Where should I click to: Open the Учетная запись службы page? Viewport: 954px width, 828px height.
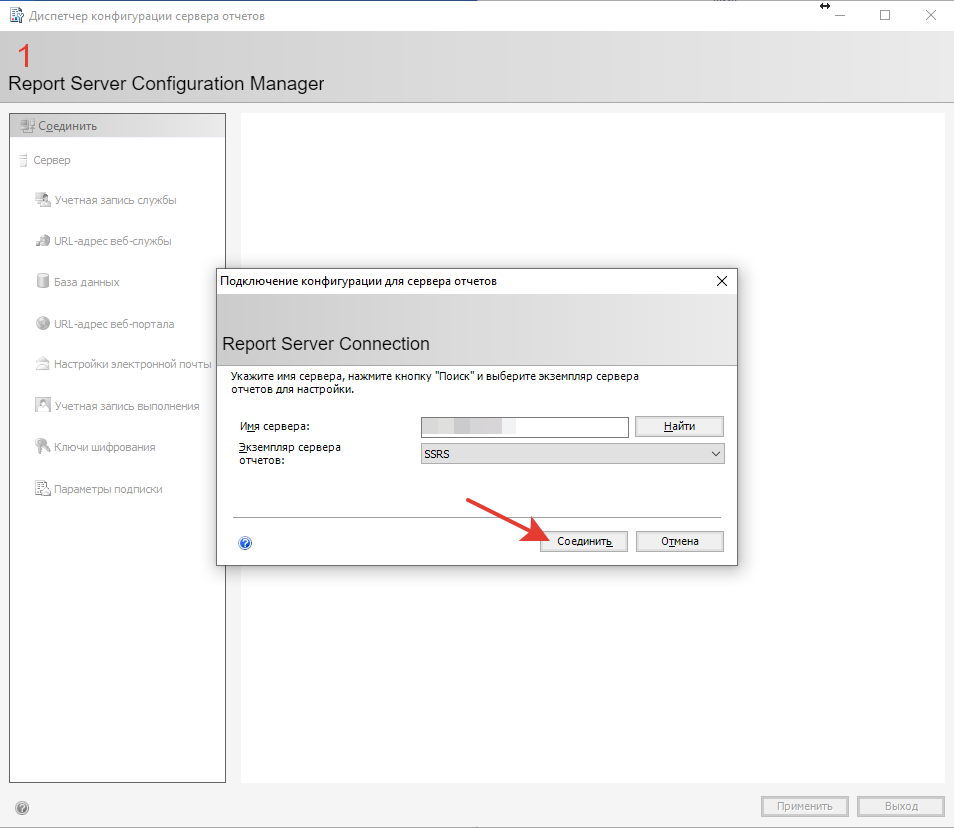pyautogui.click(x=115, y=200)
